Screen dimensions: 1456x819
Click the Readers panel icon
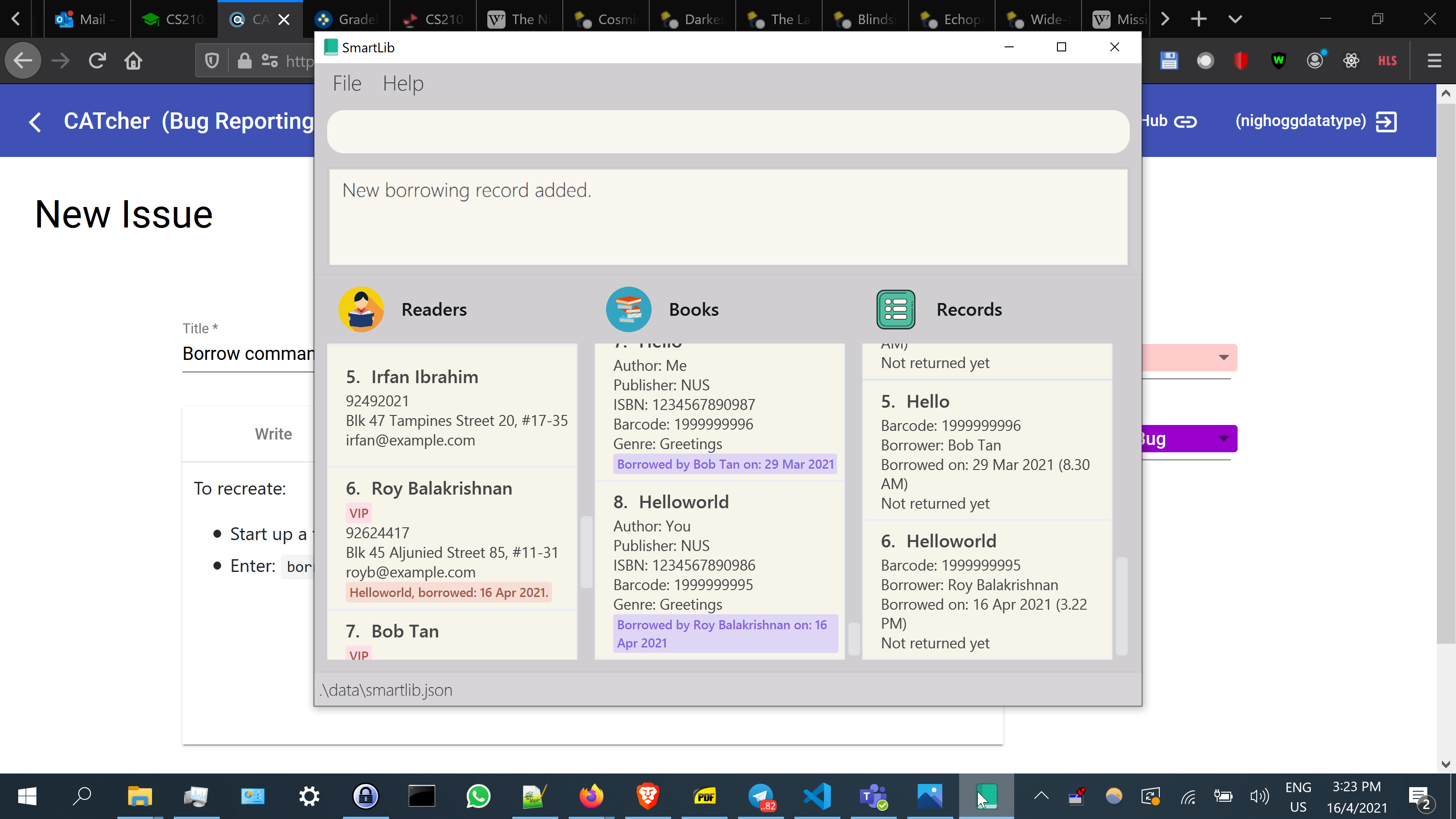(x=361, y=309)
